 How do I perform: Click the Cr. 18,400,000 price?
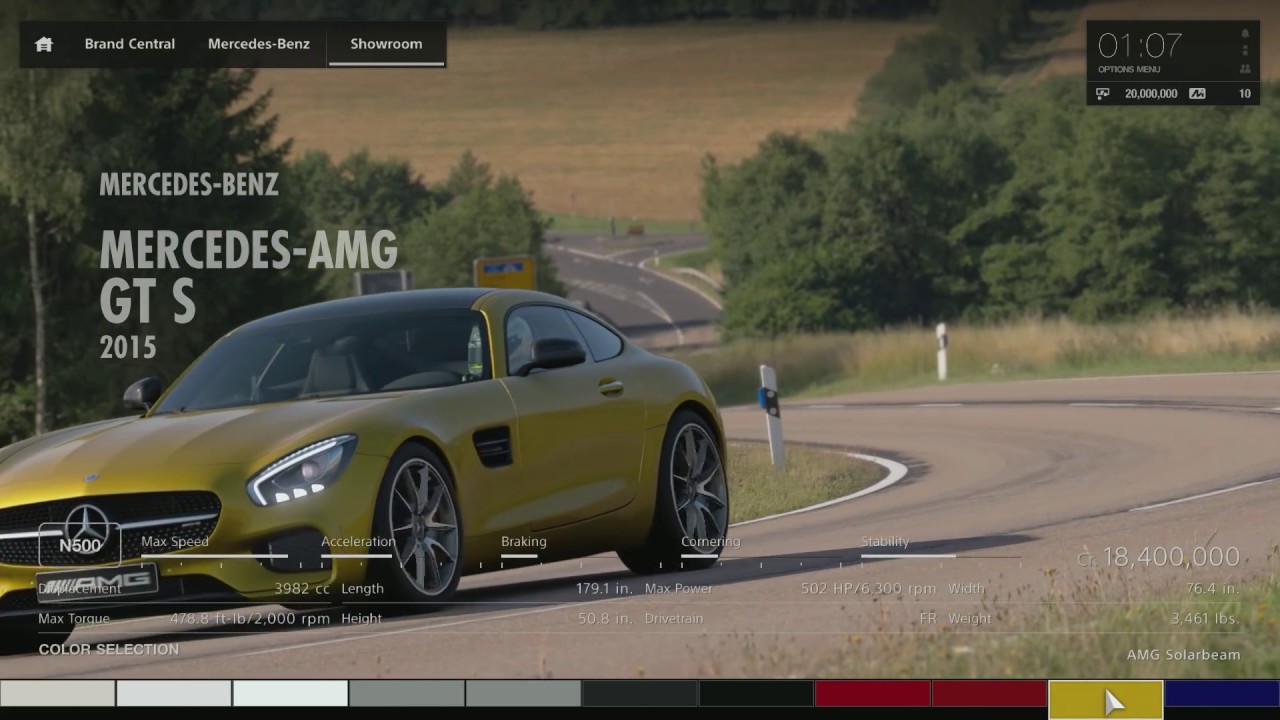(1160, 557)
